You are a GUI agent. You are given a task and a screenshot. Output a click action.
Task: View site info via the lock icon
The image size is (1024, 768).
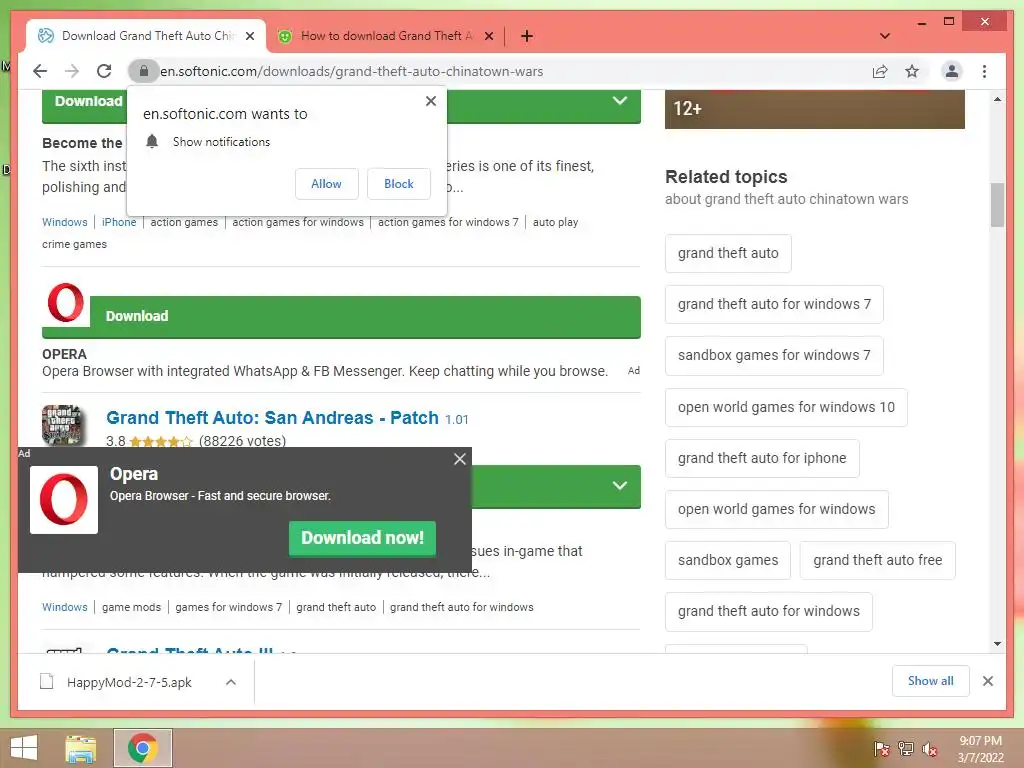[x=144, y=71]
